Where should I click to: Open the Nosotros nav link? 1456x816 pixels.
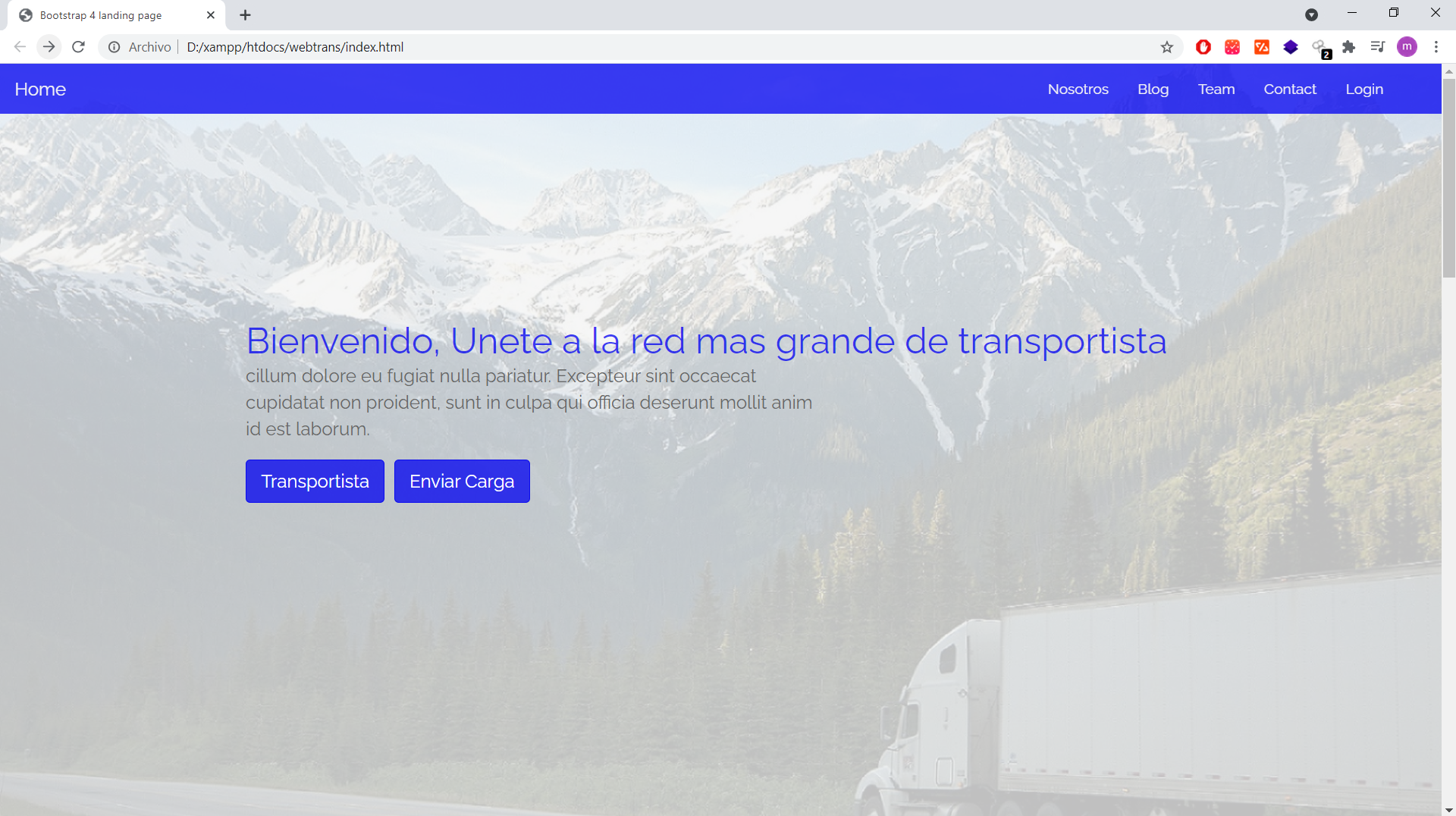pyautogui.click(x=1078, y=89)
